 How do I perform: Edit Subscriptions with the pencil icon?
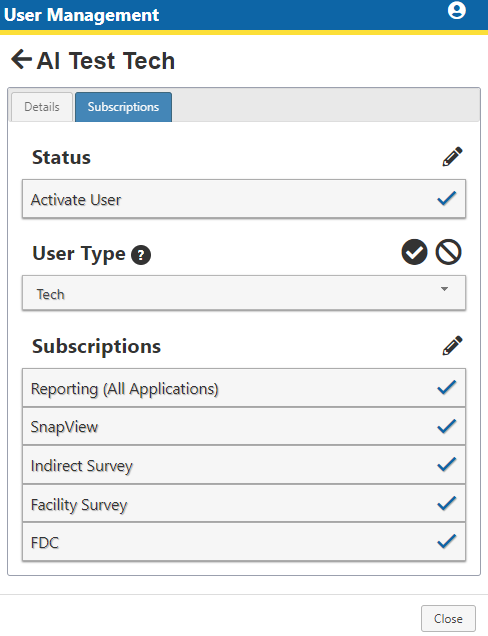[x=452, y=346]
